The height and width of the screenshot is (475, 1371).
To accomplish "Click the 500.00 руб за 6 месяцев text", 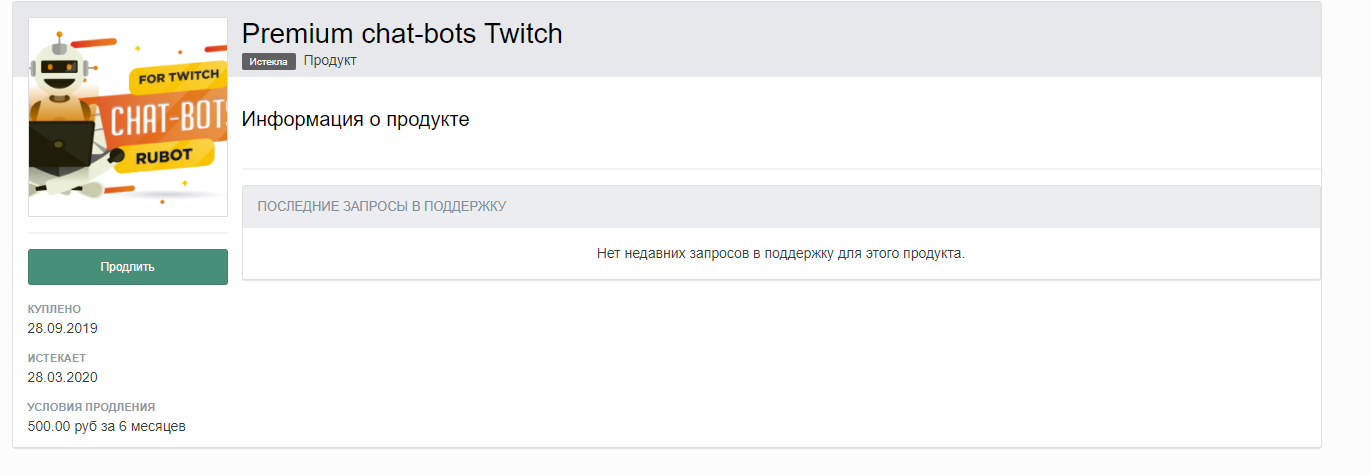I will [106, 426].
